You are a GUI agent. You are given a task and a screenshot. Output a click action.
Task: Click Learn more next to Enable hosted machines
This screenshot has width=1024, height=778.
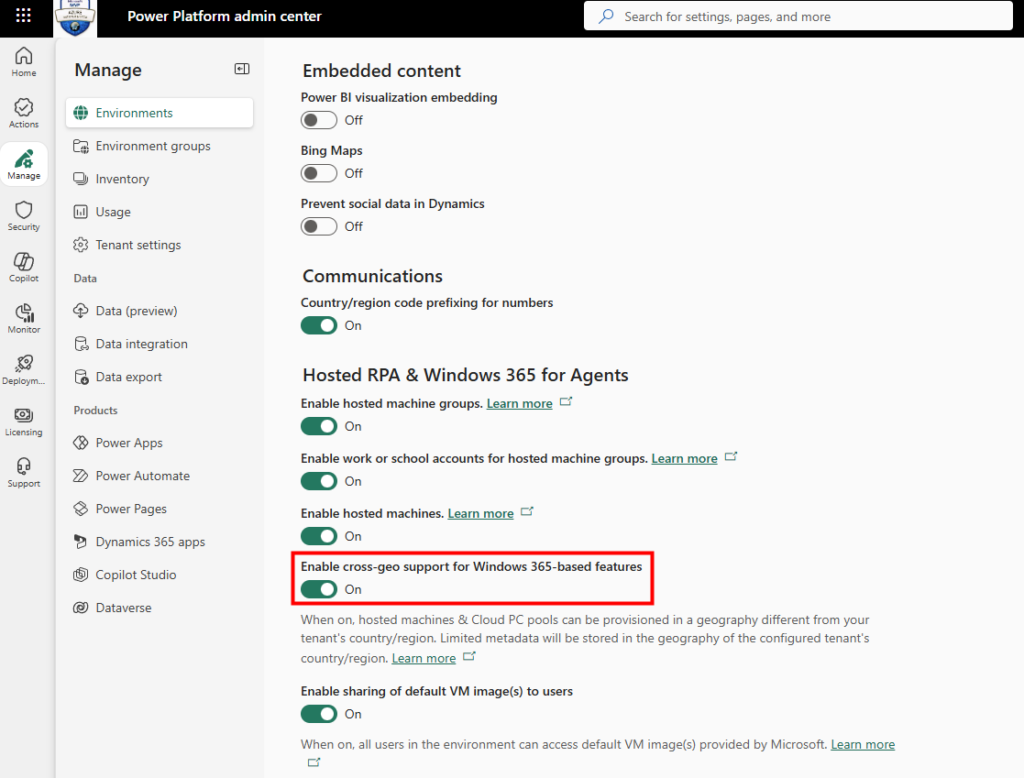point(480,514)
